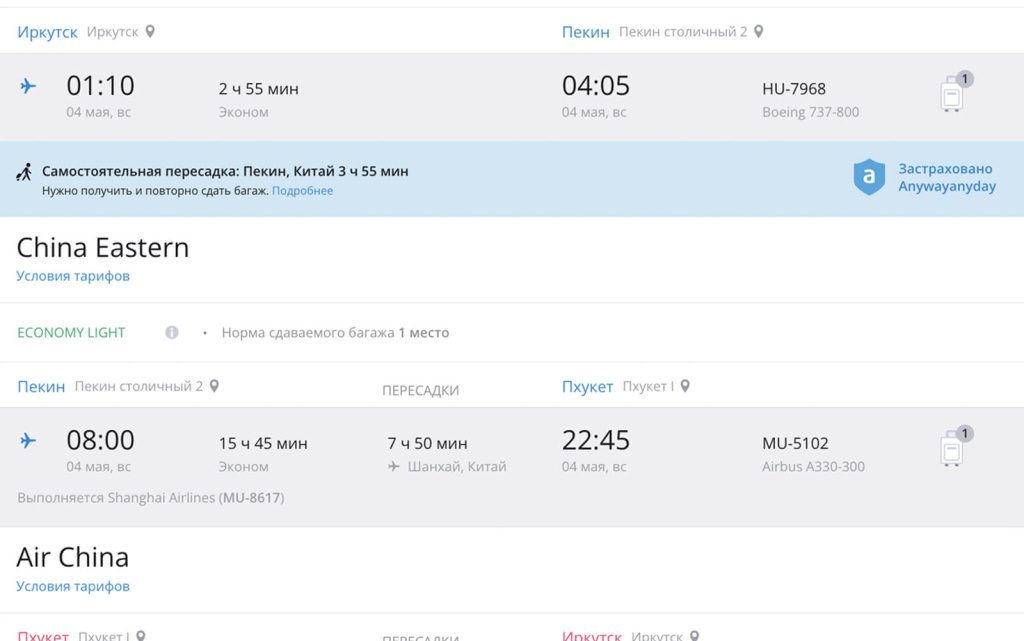Viewport: 1024px width, 641px height.
Task: Click the map pin next to Пхукет I
Action: coord(685,386)
